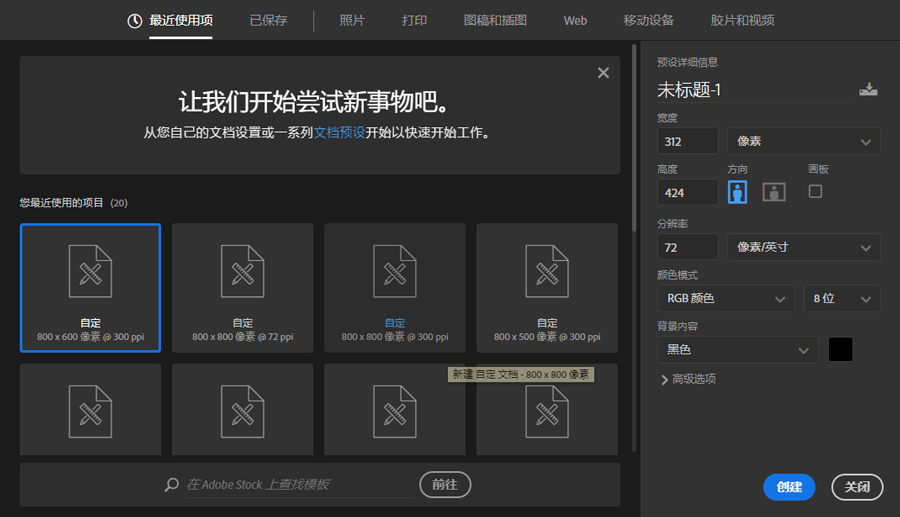This screenshot has width=900, height=517.
Task: Open the 胶片和视频 tab
Action: 742,21
